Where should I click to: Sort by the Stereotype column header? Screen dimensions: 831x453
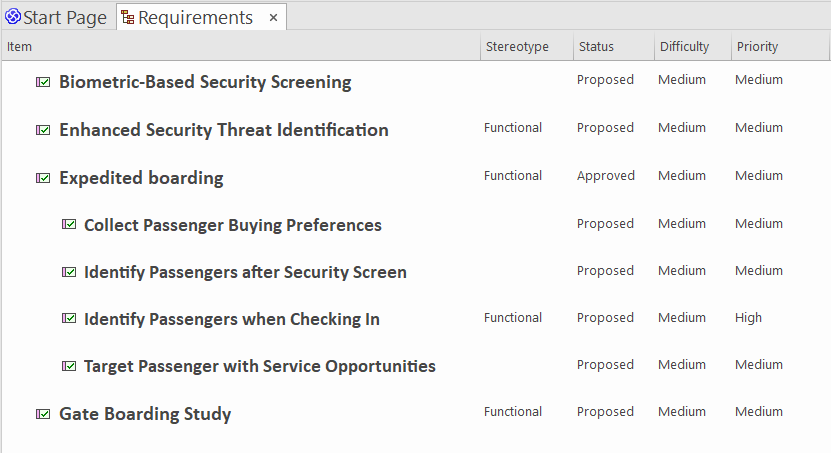[527, 47]
